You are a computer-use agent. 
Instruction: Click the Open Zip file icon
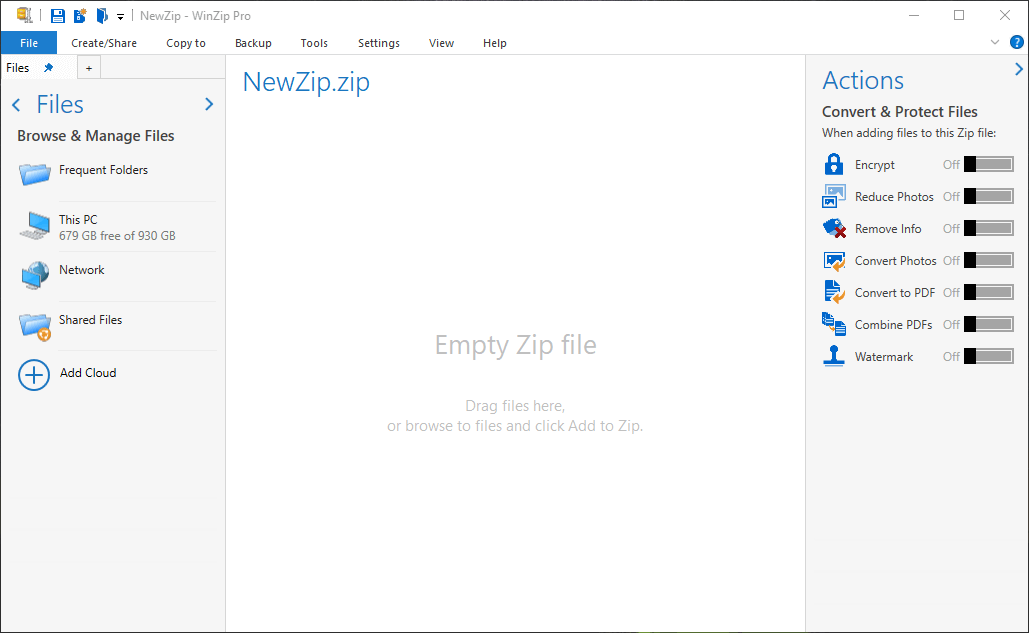[102, 16]
